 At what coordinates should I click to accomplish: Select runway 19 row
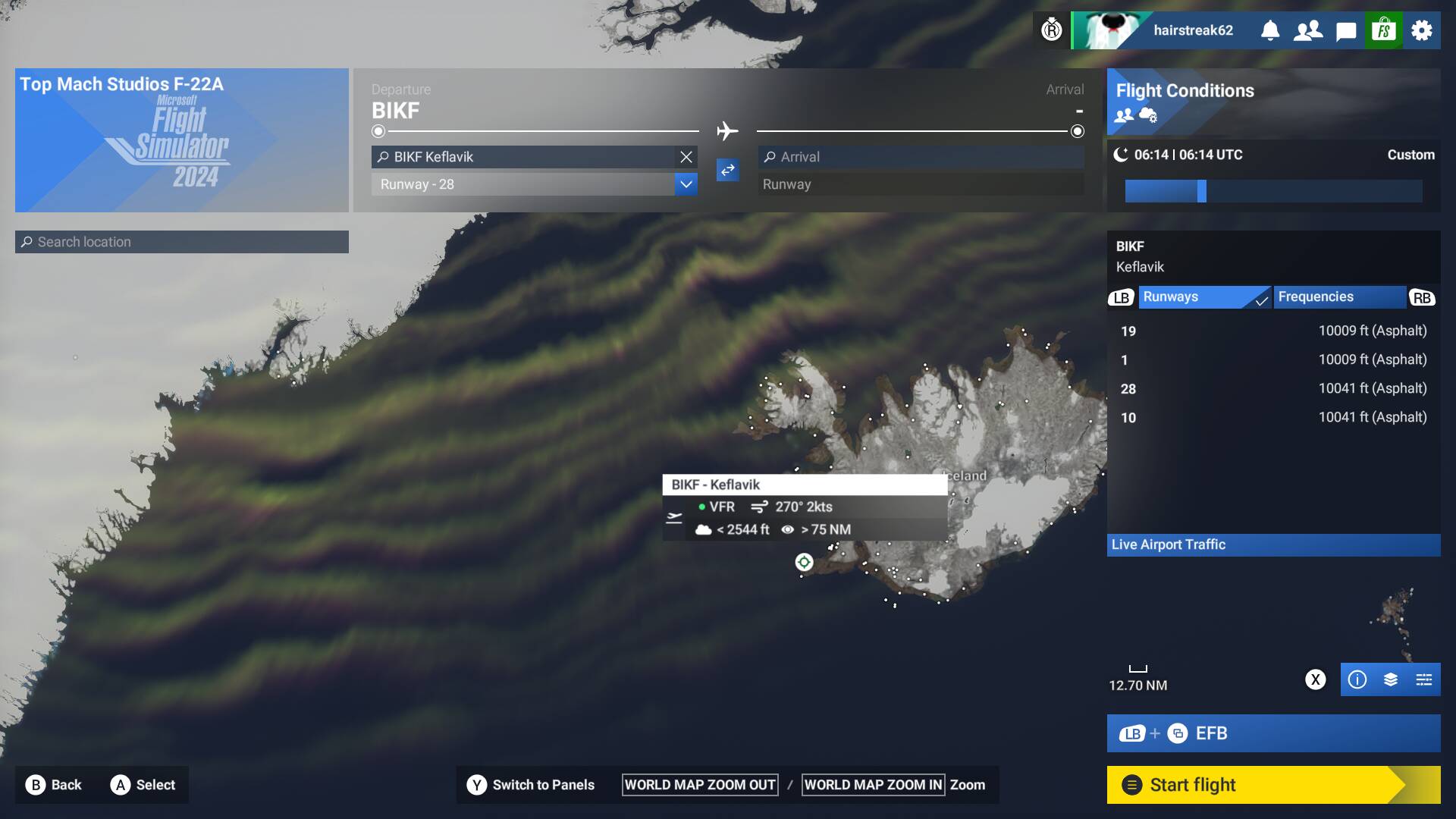click(x=1274, y=331)
